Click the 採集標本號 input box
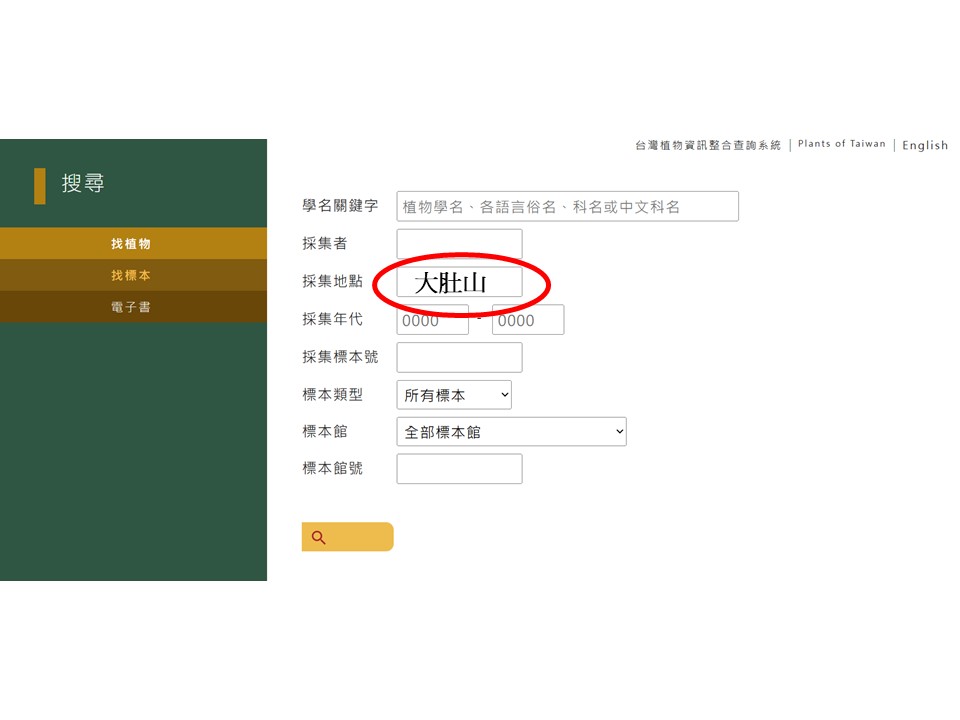 point(459,357)
